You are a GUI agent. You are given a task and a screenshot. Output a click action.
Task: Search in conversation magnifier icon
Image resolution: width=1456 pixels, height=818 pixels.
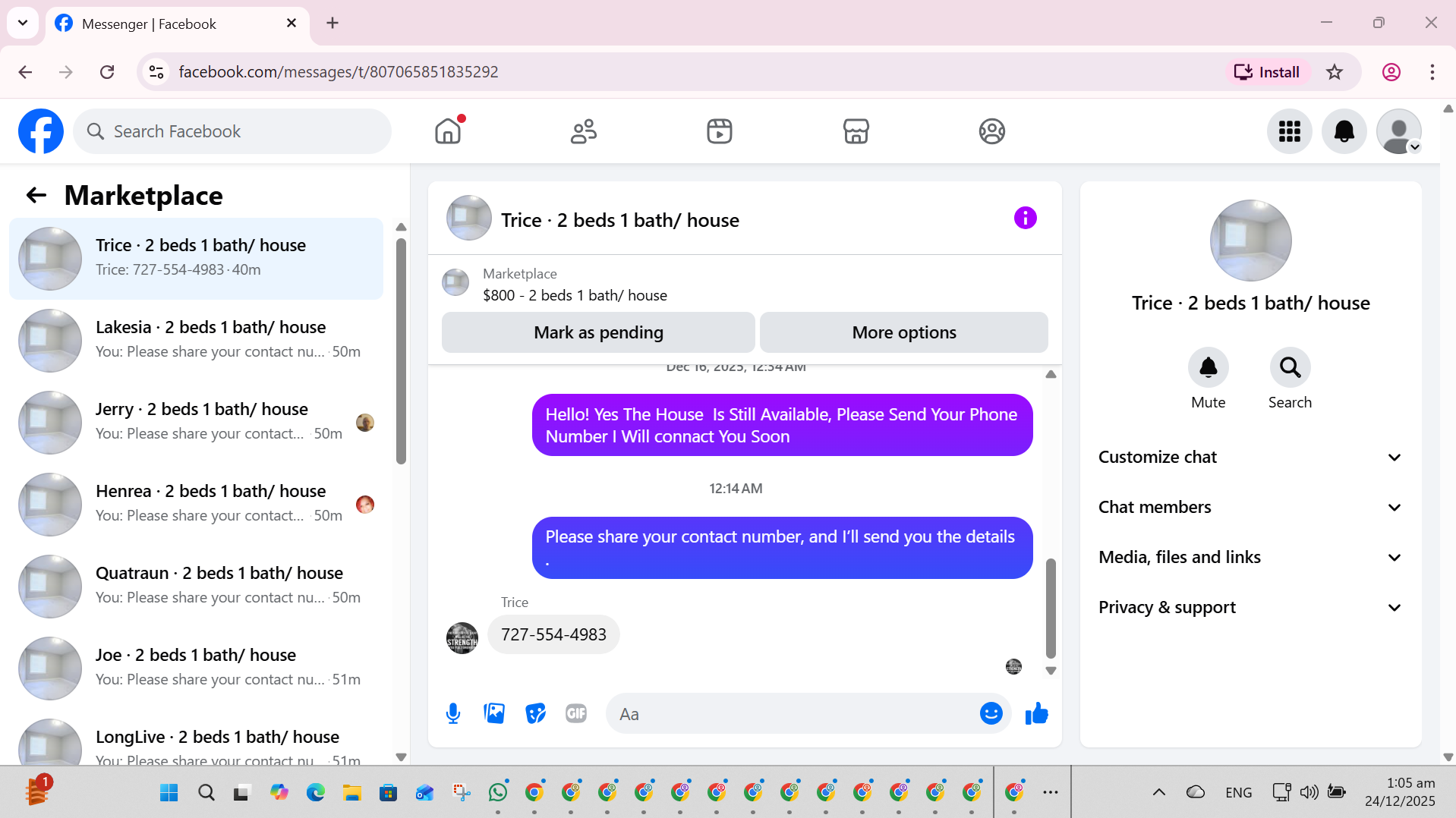[x=1290, y=368]
